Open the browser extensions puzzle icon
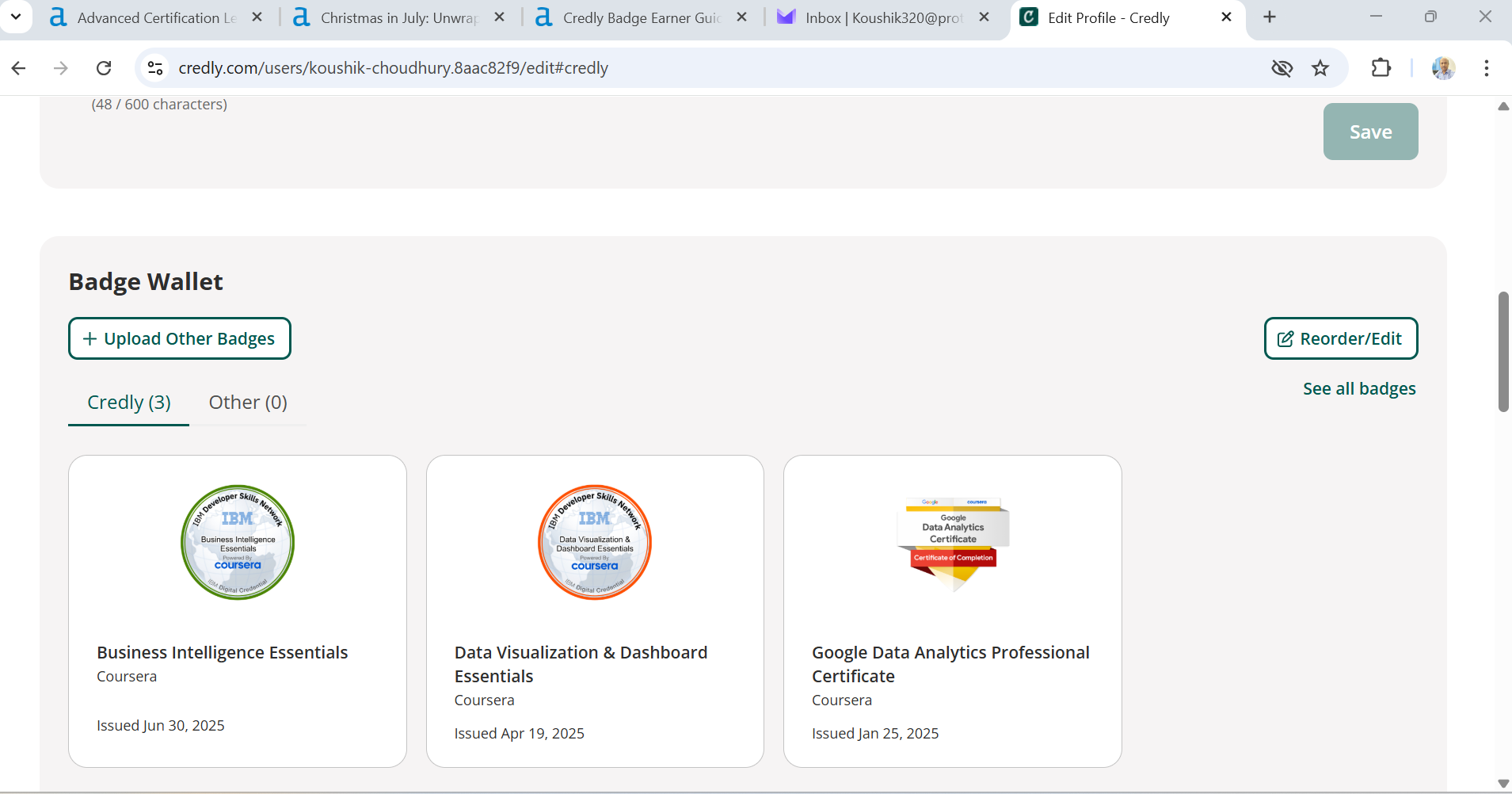Viewport: 1512px width, 794px height. [1381, 68]
